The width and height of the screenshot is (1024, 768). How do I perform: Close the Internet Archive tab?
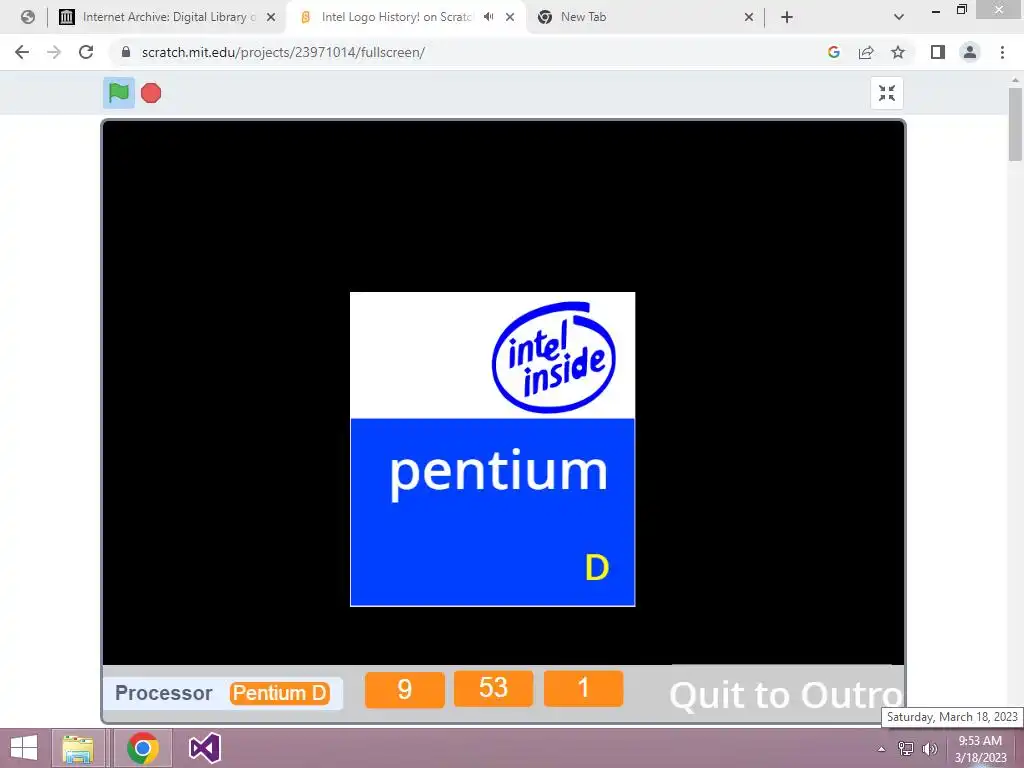(271, 17)
